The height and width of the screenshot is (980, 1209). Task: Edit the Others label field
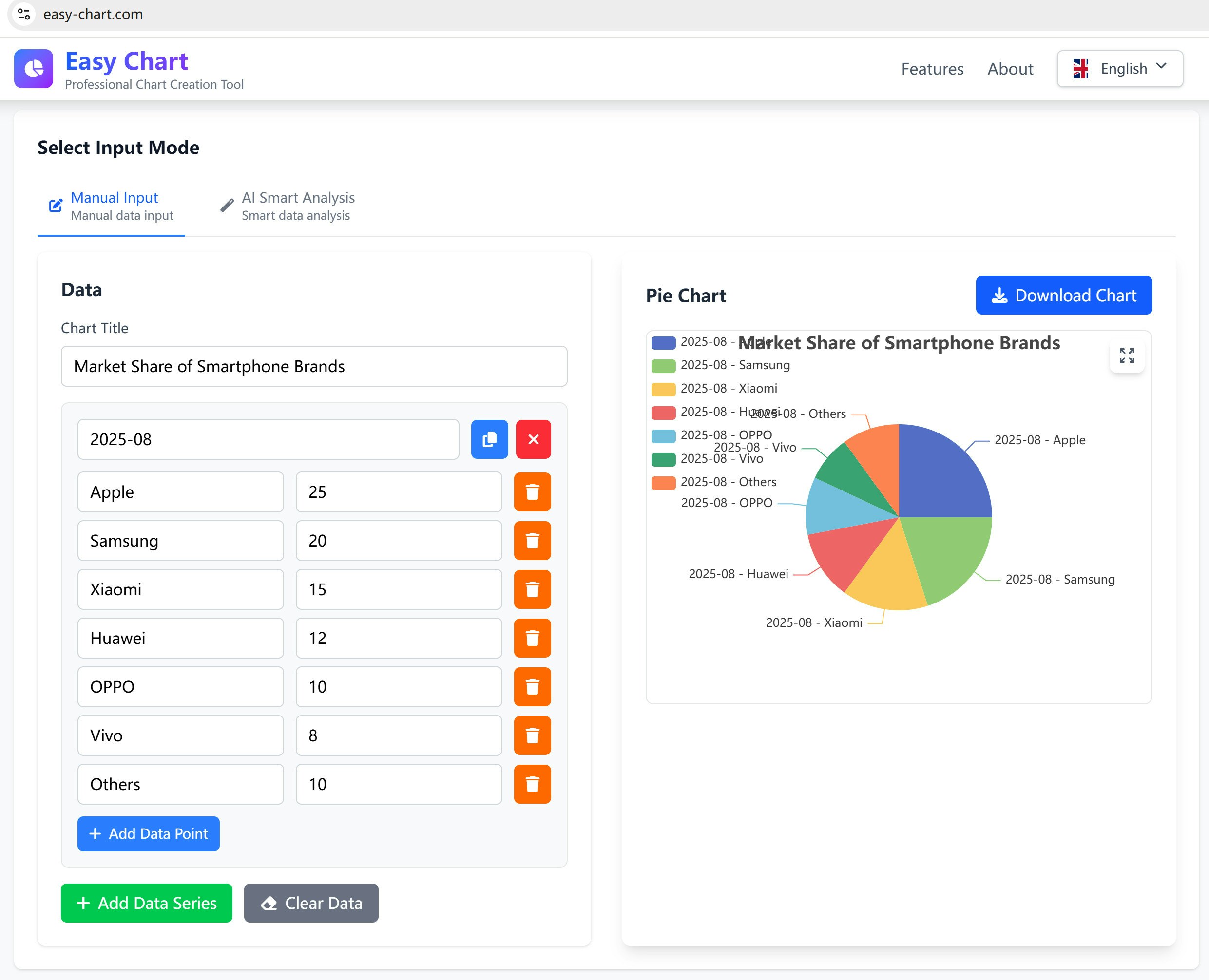(x=181, y=784)
